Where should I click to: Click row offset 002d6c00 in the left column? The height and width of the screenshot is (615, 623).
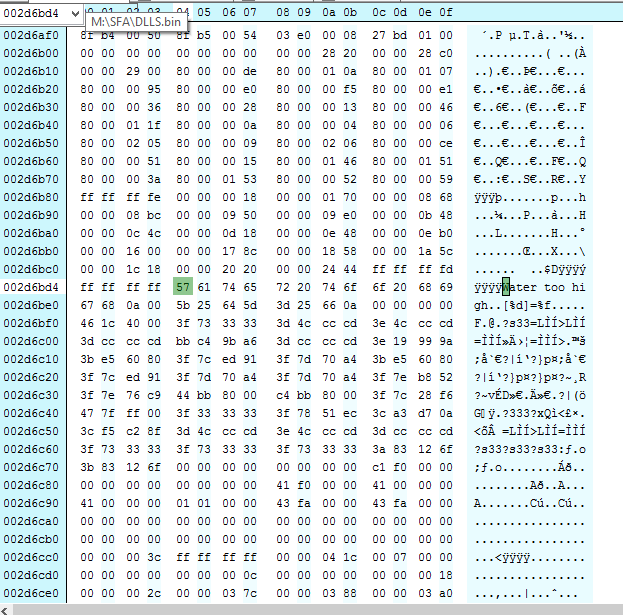click(31, 341)
